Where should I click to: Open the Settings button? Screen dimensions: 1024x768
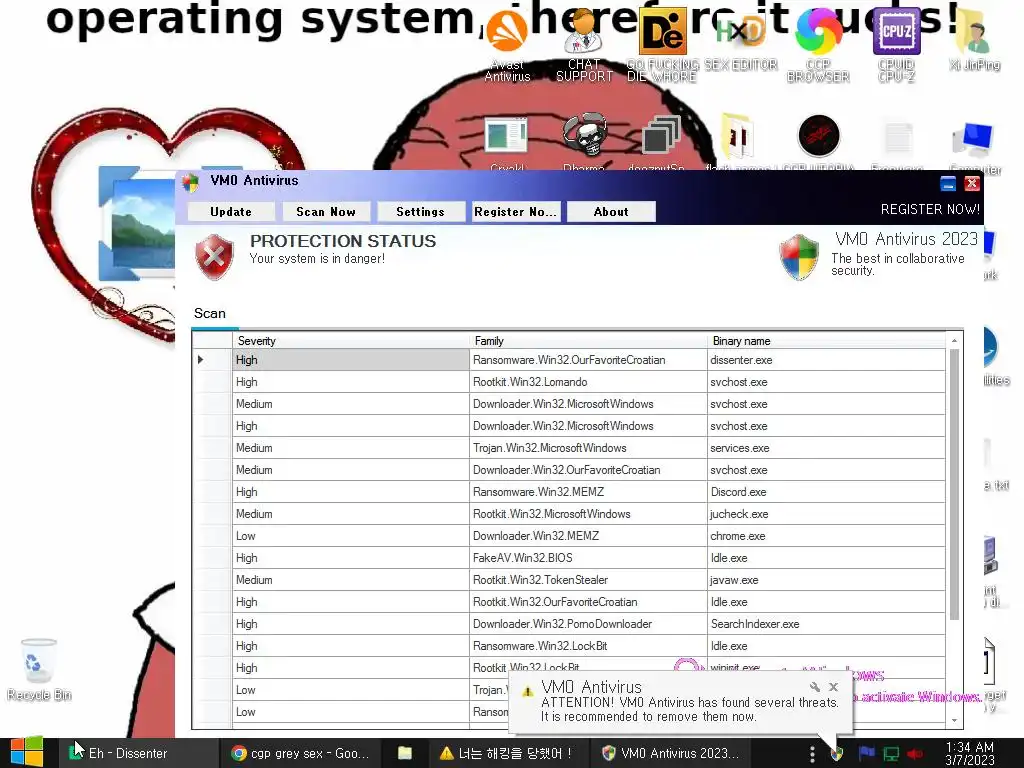421,212
